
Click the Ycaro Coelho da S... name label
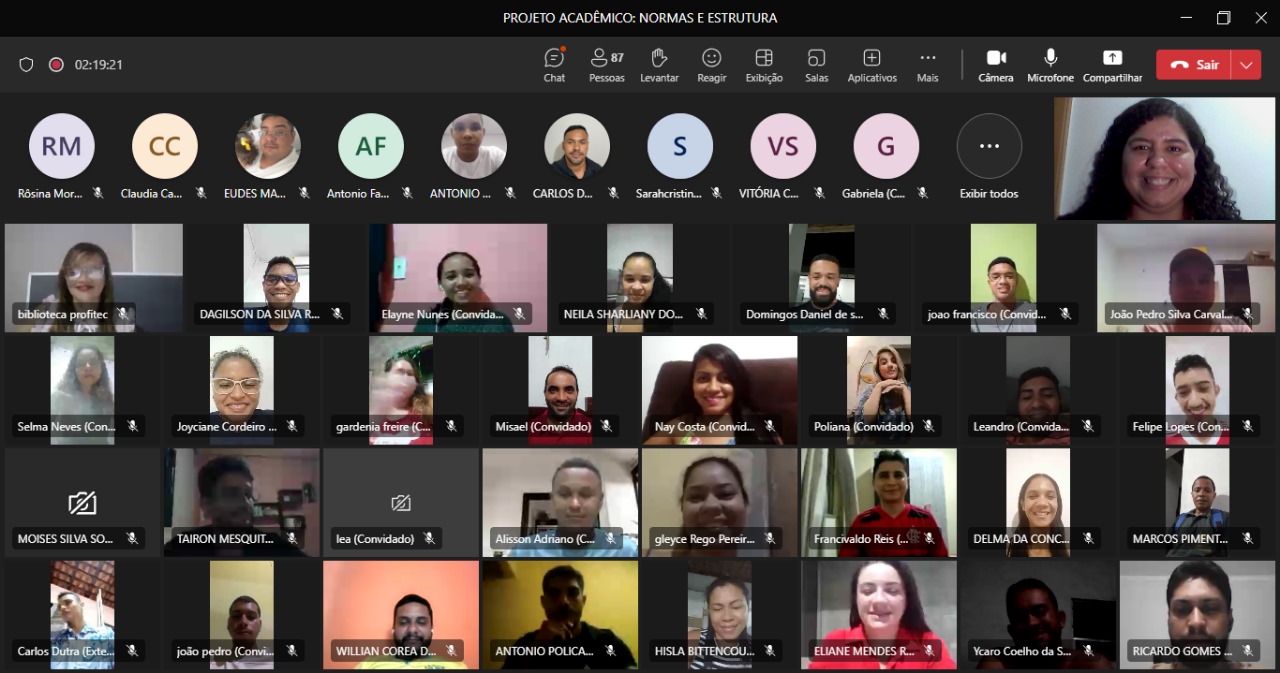coord(1022,651)
